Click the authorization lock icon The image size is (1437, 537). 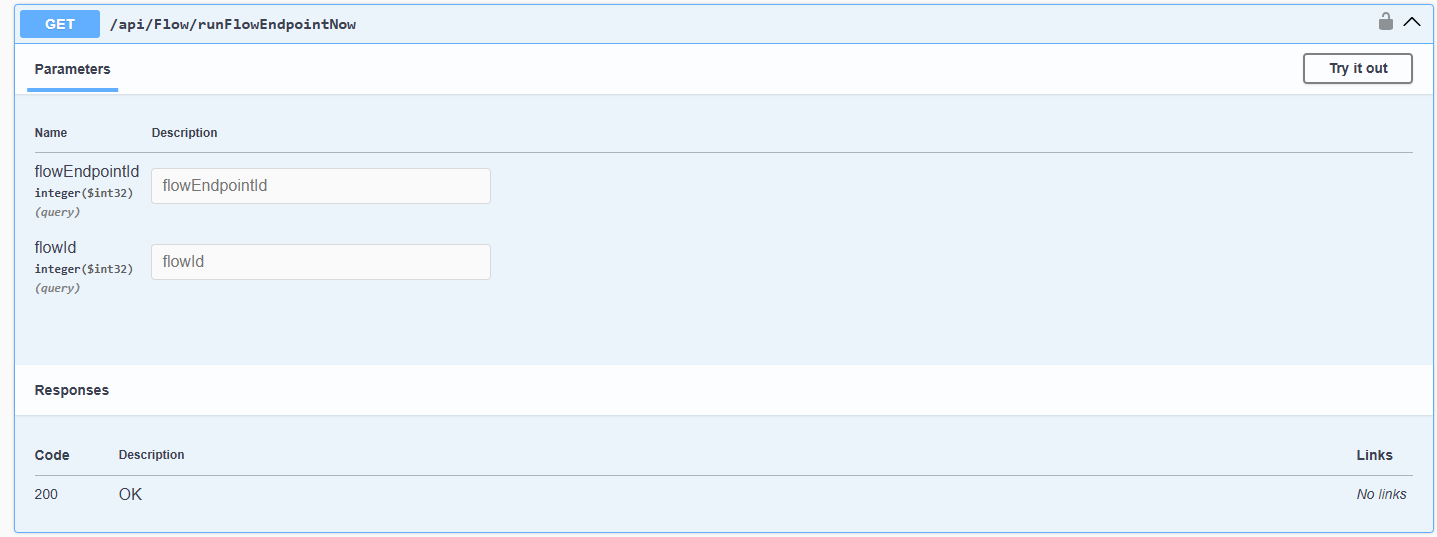pyautogui.click(x=1386, y=21)
